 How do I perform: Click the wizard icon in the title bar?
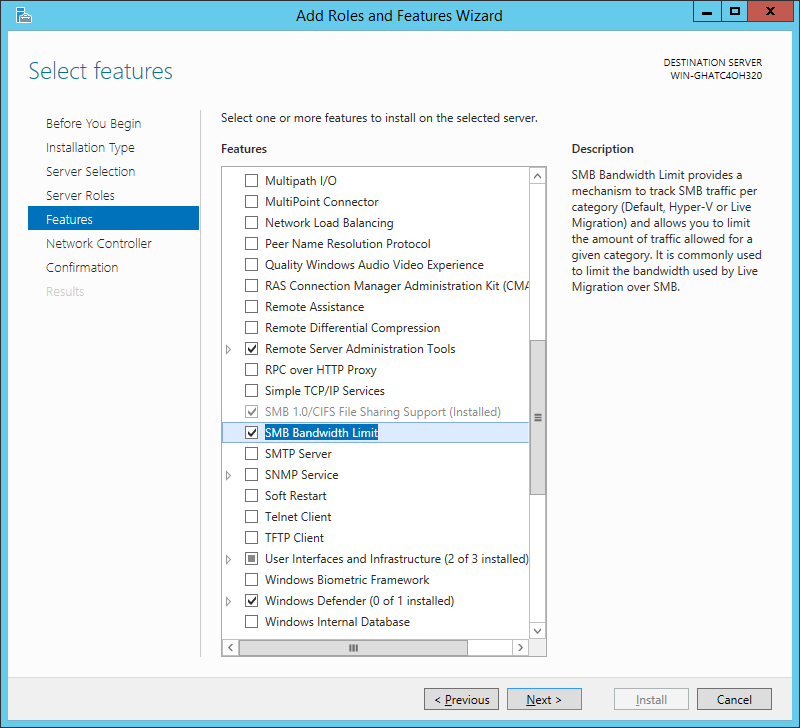[x=23, y=15]
